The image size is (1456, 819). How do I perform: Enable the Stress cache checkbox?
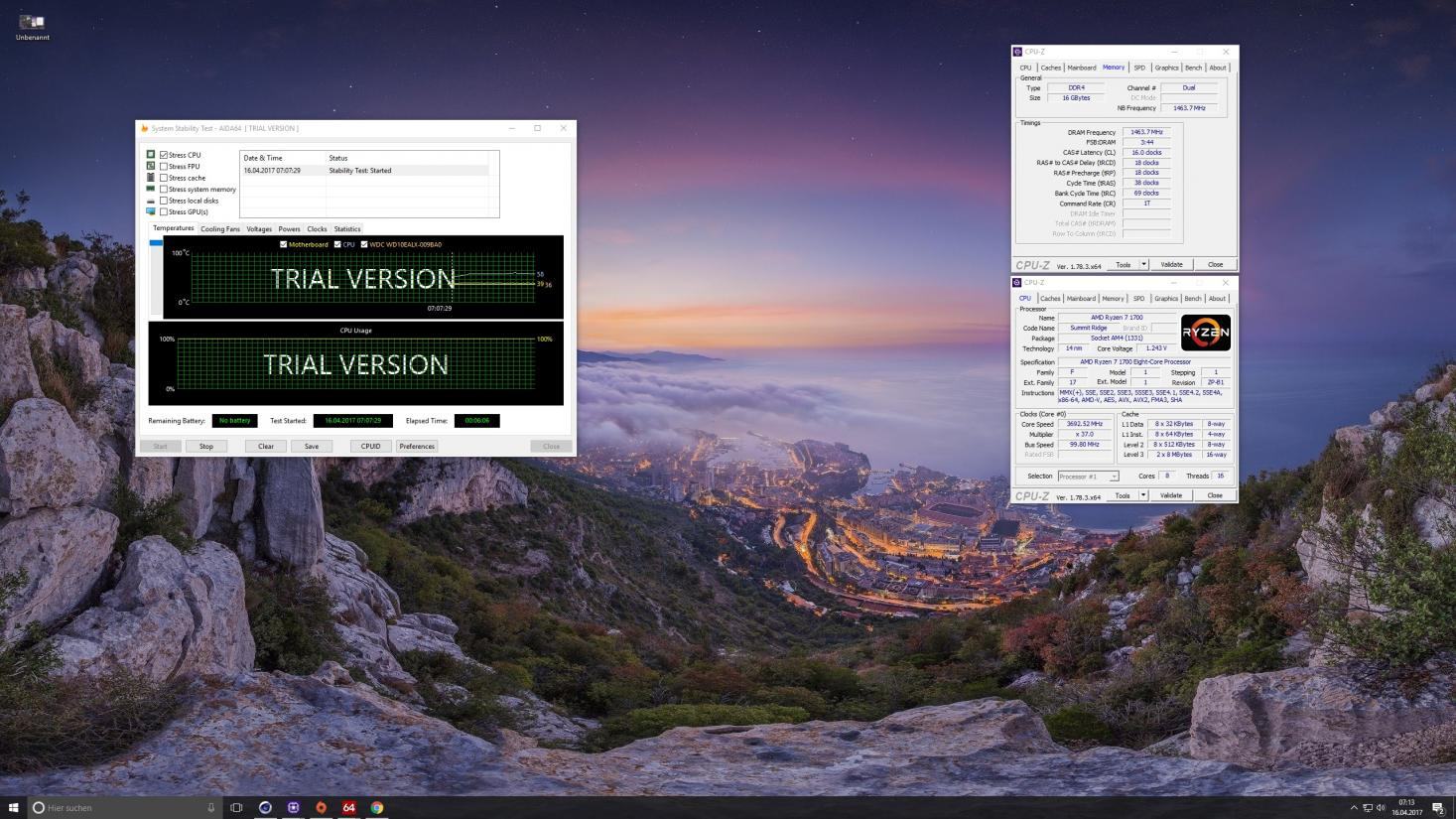pos(164,178)
